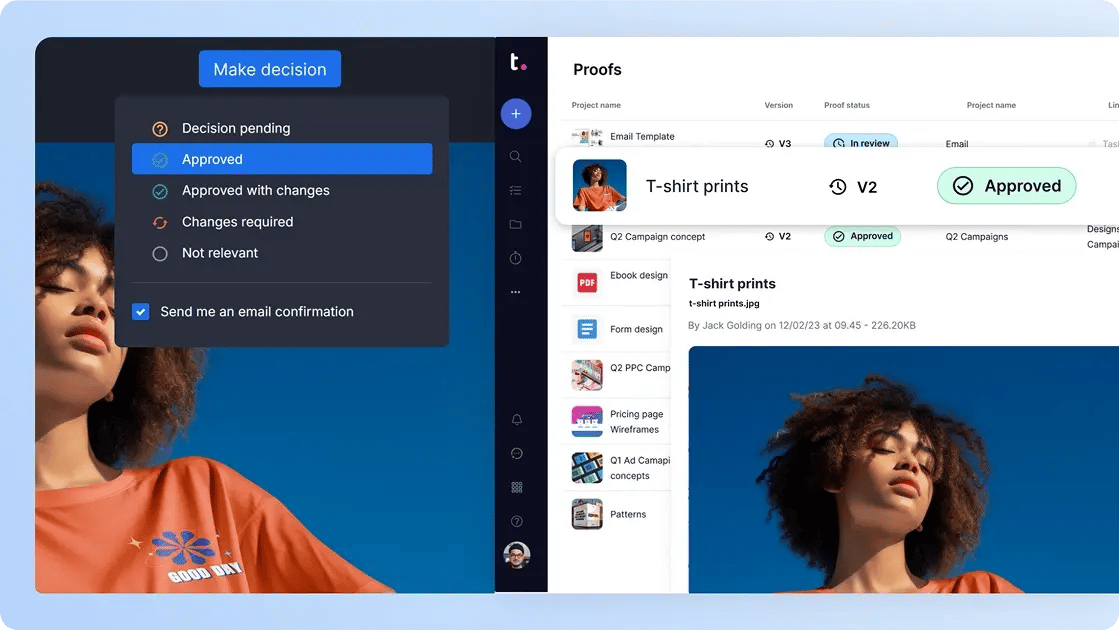This screenshot has height=631, width=1119.
Task: Click the user avatar in sidebar
Action: coord(516,555)
